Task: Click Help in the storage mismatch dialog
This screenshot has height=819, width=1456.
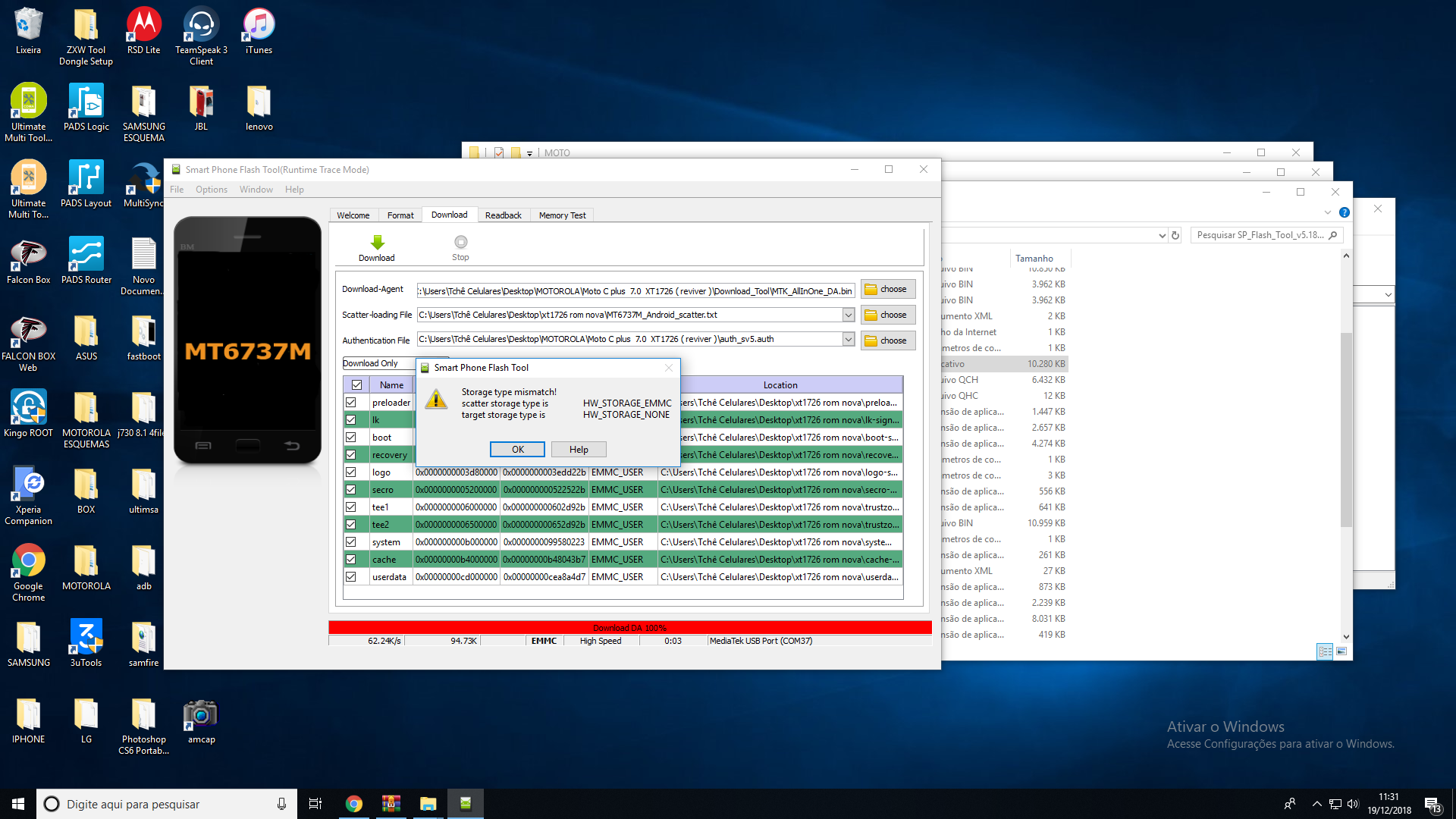Action: (x=579, y=450)
